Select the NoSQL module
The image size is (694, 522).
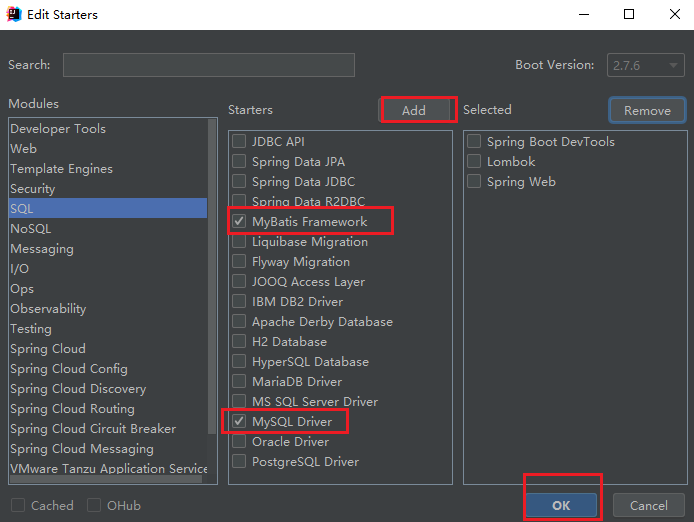[30, 229]
